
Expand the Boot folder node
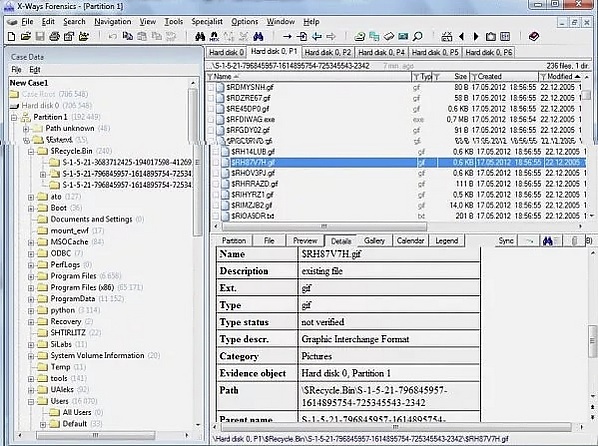tap(31, 209)
